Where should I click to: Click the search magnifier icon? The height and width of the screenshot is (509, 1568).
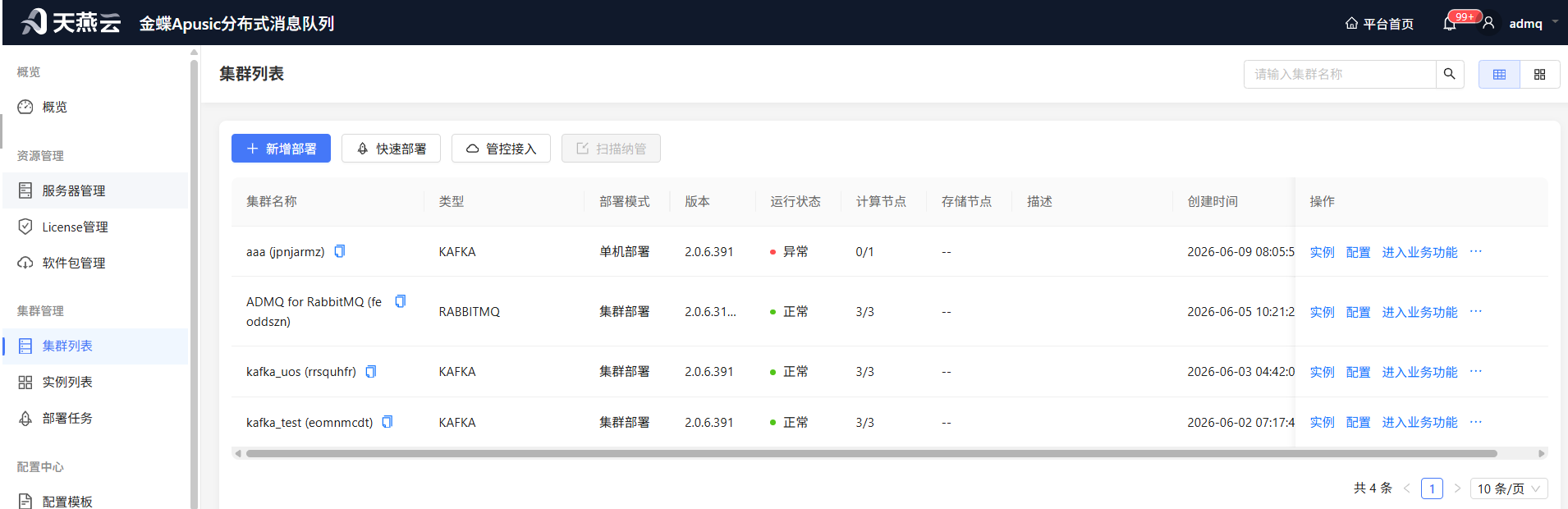pyautogui.click(x=1450, y=74)
